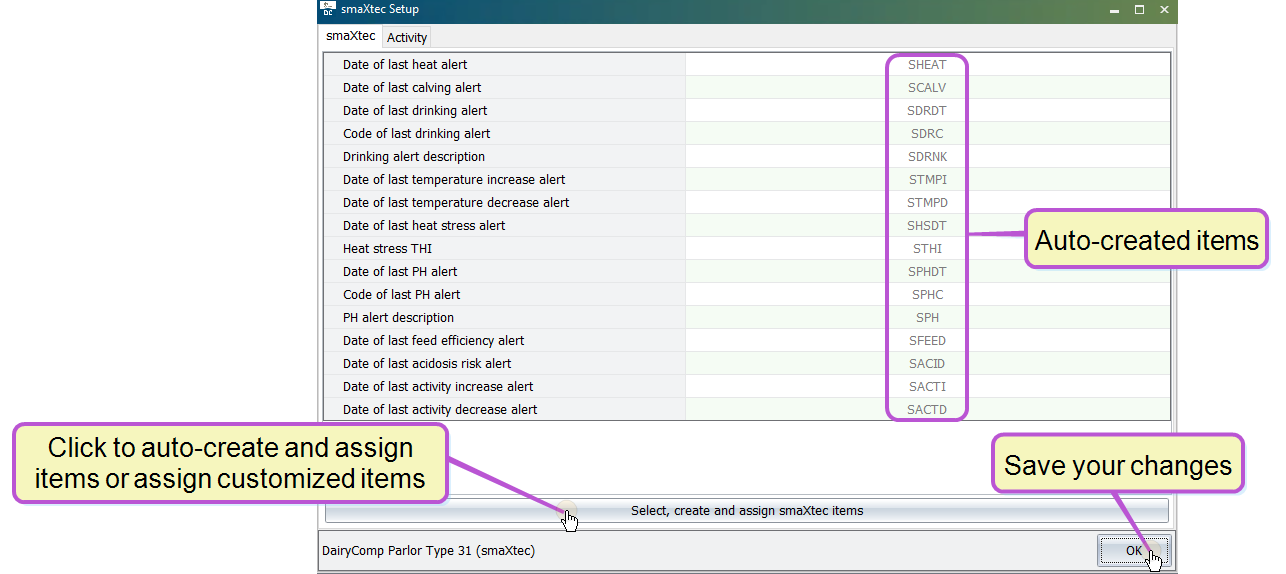This screenshot has width=1286, height=574.
Task: Select the SFEED item cell
Action: (927, 340)
